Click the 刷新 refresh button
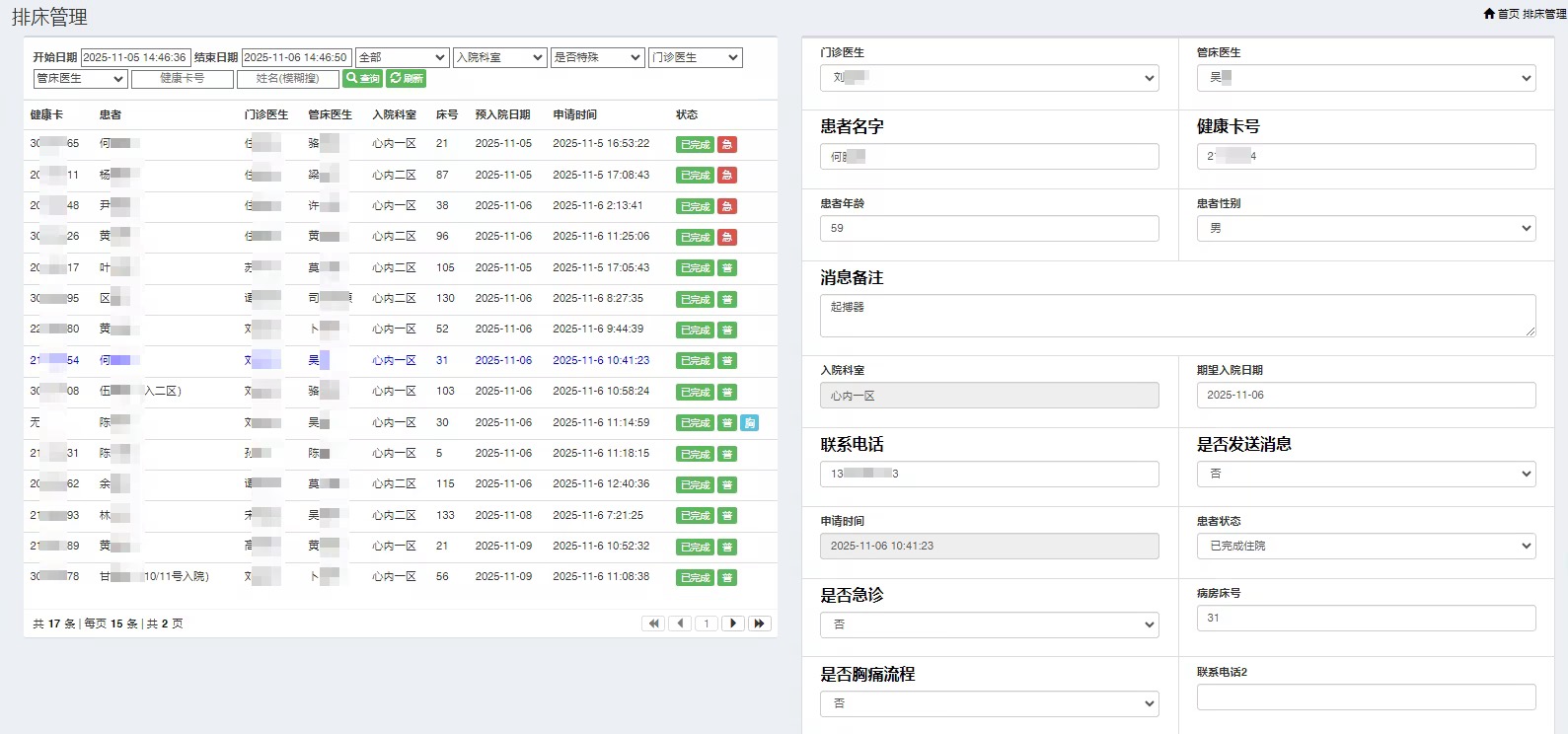Image resolution: width=1568 pixels, height=734 pixels. click(x=407, y=79)
